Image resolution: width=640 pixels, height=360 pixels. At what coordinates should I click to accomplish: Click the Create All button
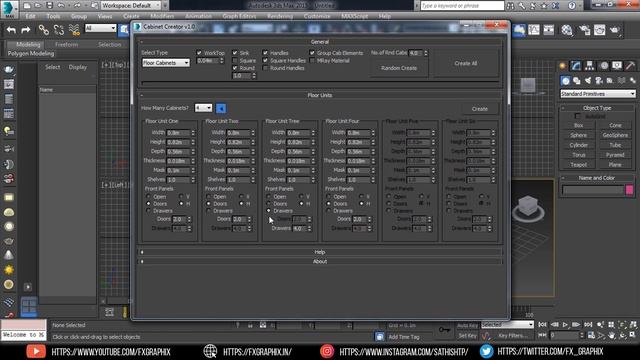(466, 63)
